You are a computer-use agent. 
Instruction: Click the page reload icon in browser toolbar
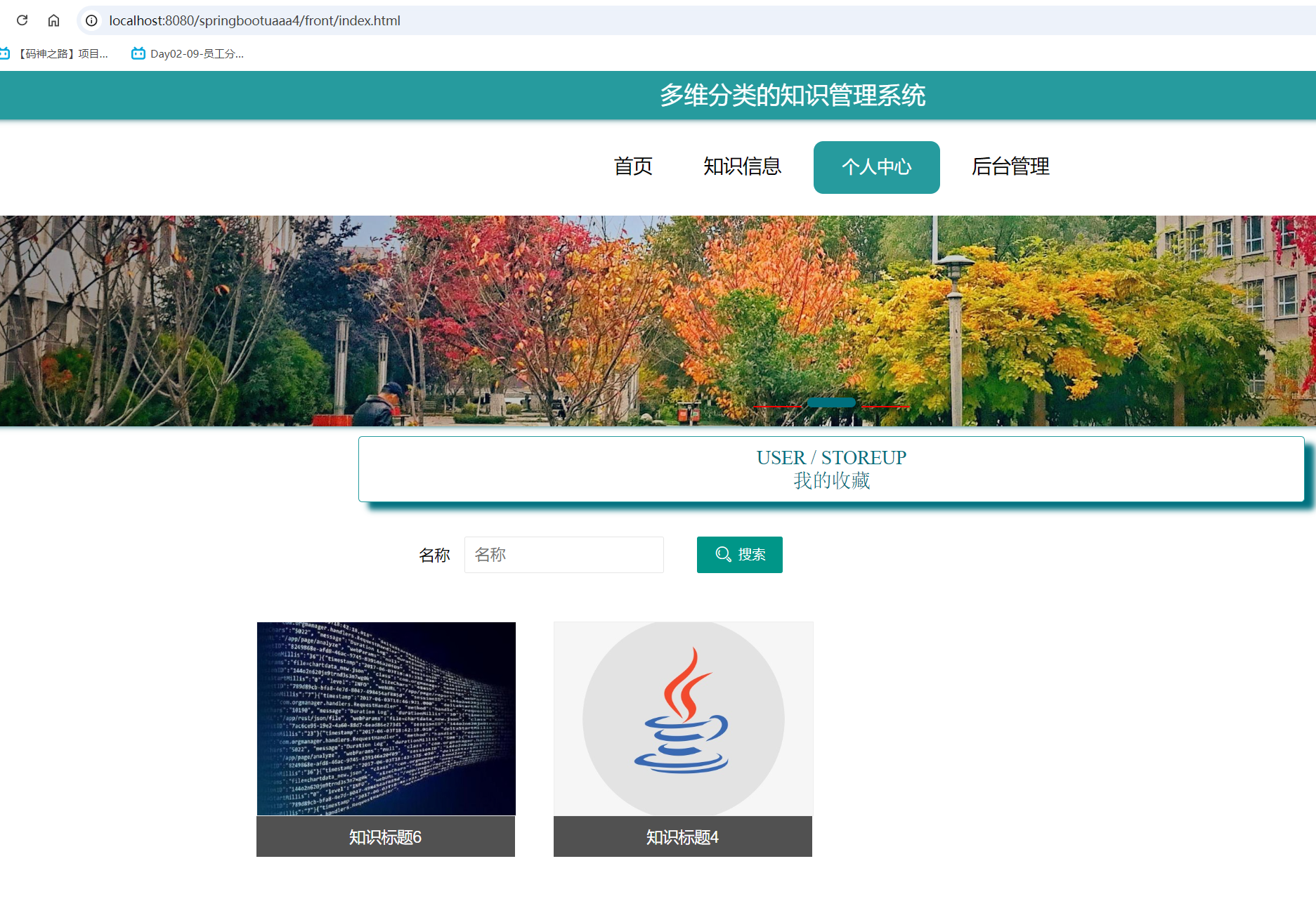(21, 20)
